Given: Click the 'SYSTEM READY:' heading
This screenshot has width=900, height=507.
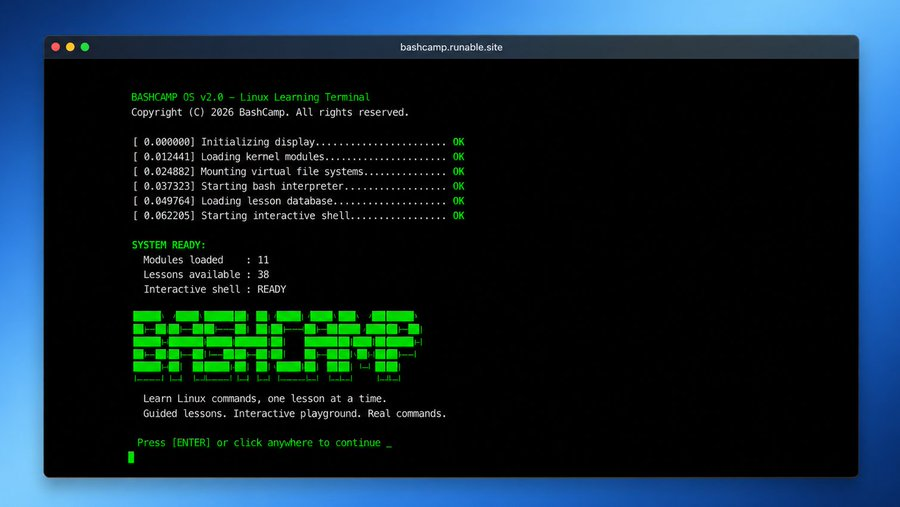Looking at the screenshot, I should click(x=168, y=245).
